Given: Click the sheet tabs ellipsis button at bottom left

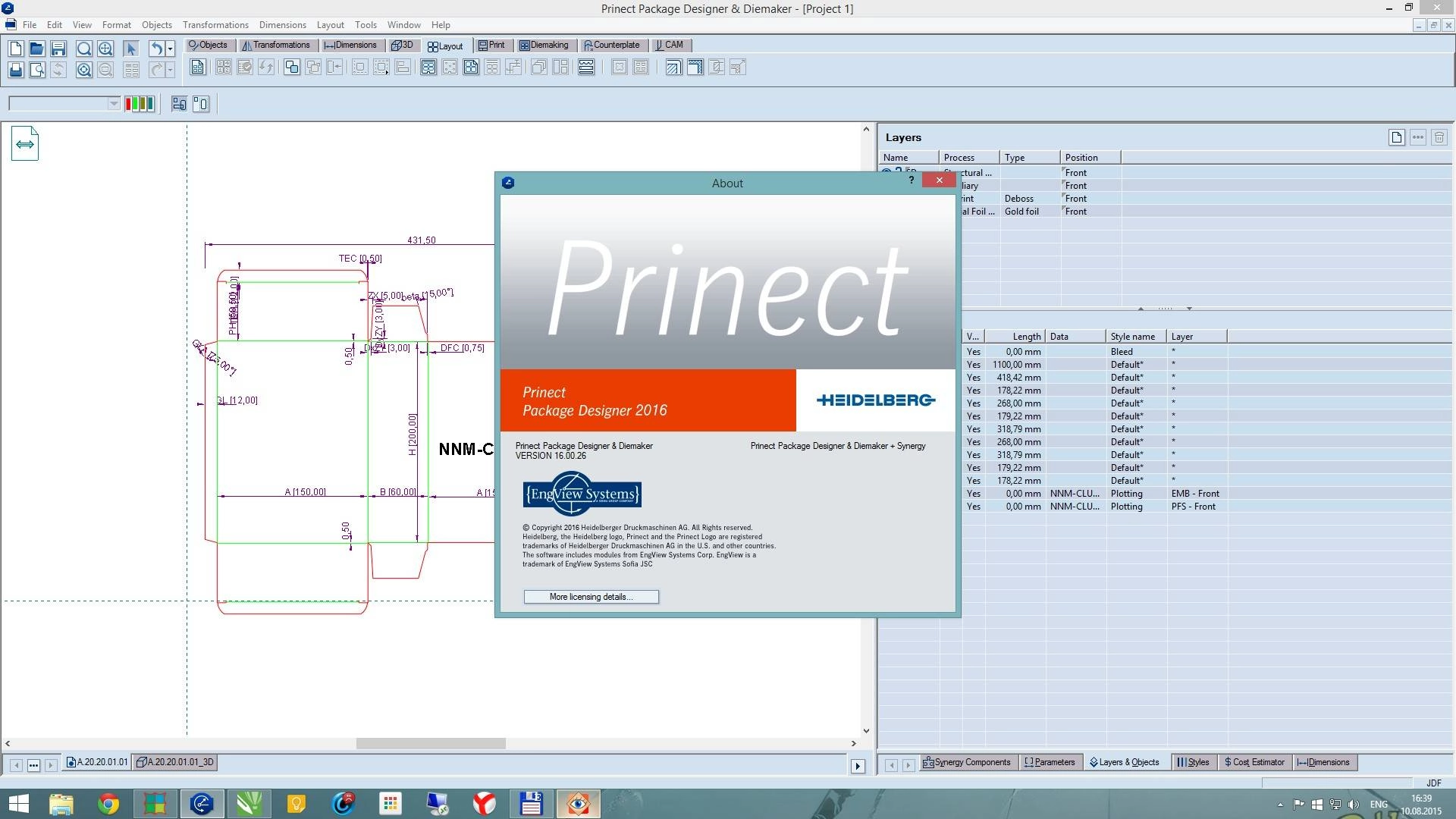Looking at the screenshot, I should coord(33,766).
